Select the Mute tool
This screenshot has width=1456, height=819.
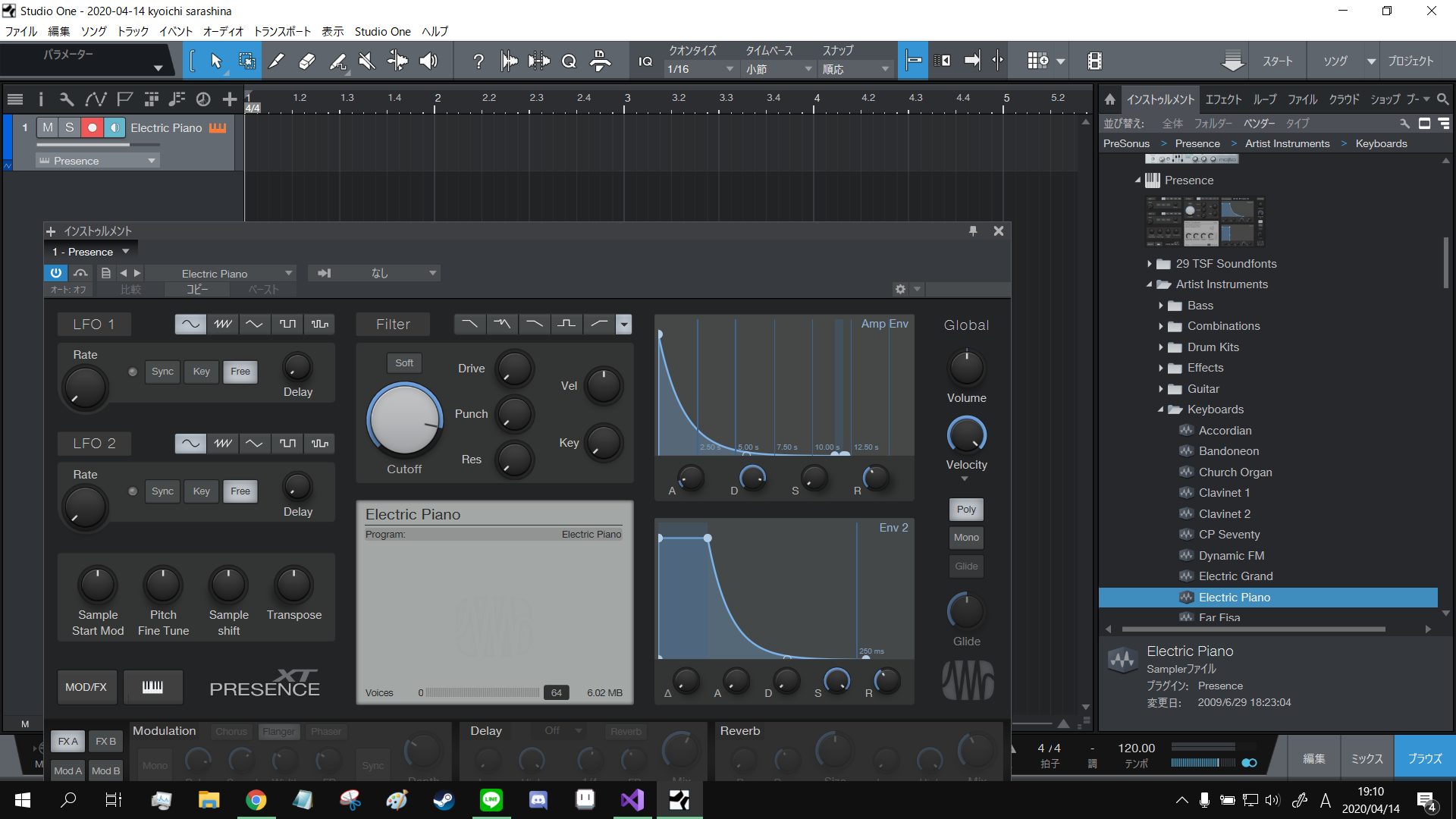tap(368, 61)
